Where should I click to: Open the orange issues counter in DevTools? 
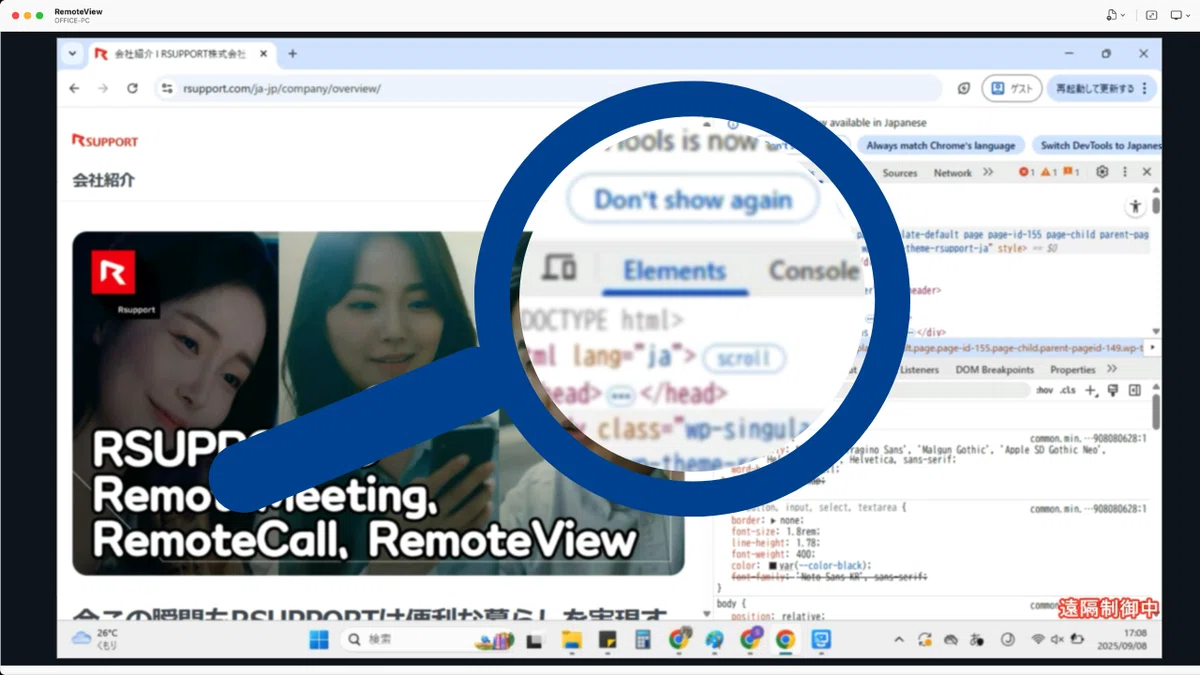pos(1071,173)
